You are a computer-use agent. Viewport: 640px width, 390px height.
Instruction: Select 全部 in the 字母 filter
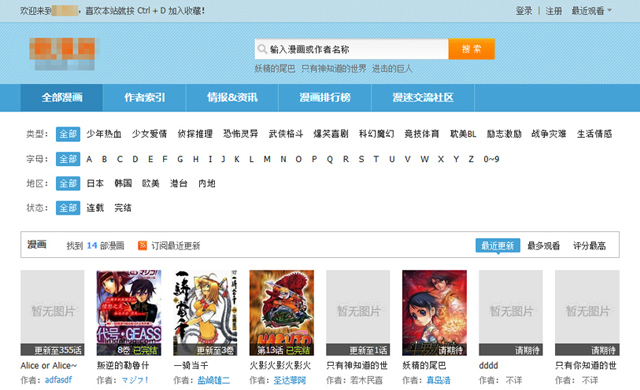point(68,159)
